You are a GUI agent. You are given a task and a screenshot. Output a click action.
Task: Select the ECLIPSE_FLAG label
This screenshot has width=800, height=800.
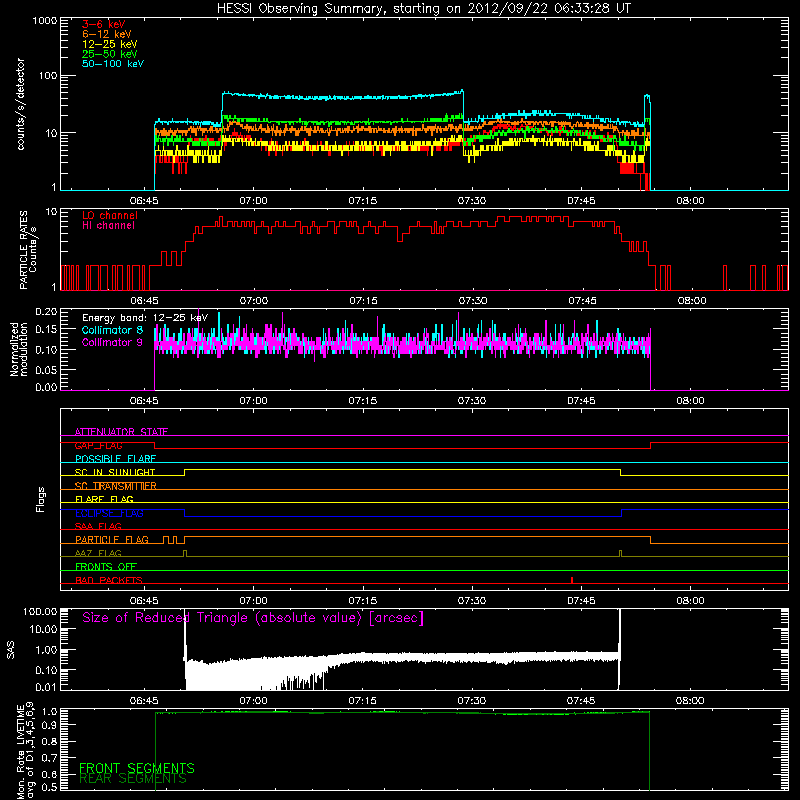(109, 513)
